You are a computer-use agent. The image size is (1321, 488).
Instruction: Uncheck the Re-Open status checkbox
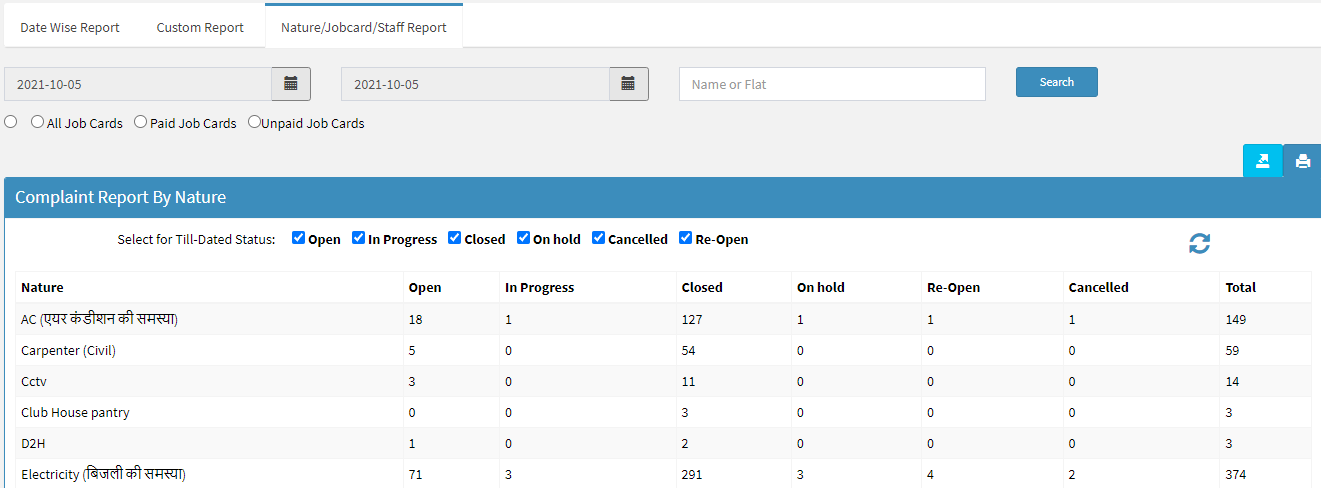point(685,238)
